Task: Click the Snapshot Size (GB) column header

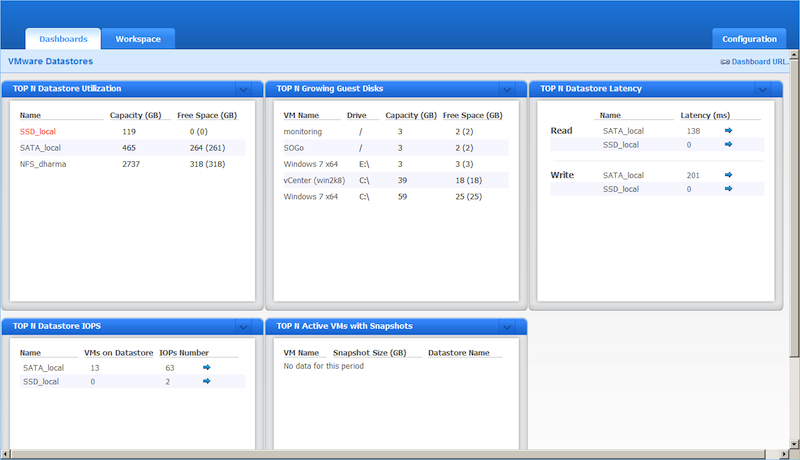Action: 369,353
